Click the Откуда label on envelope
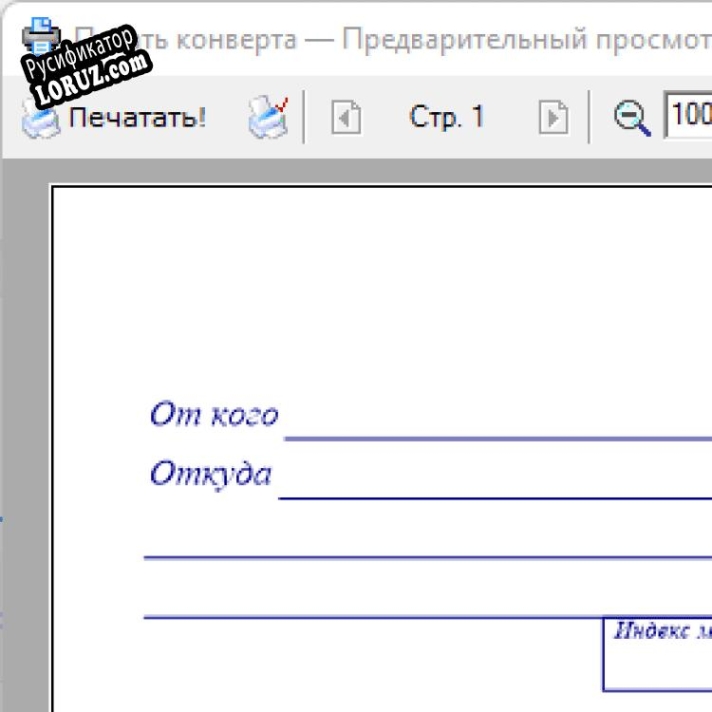Viewport: 712px width, 712px height. (211, 475)
